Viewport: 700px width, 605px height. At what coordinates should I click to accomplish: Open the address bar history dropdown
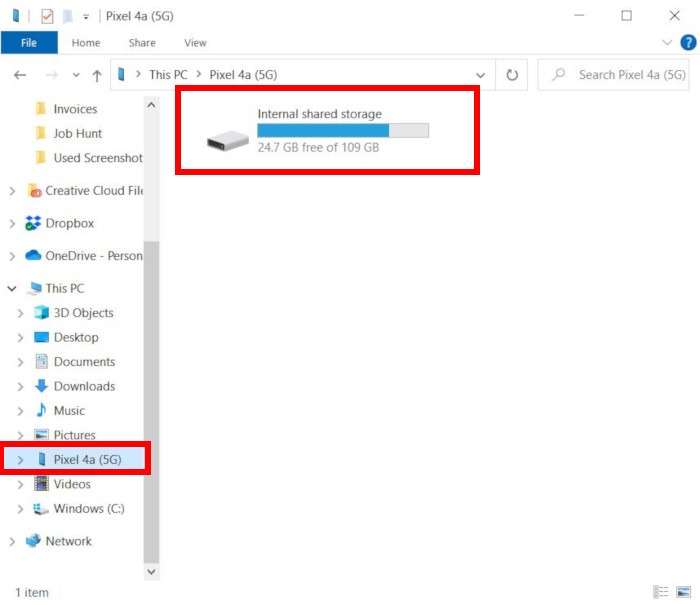tap(480, 75)
